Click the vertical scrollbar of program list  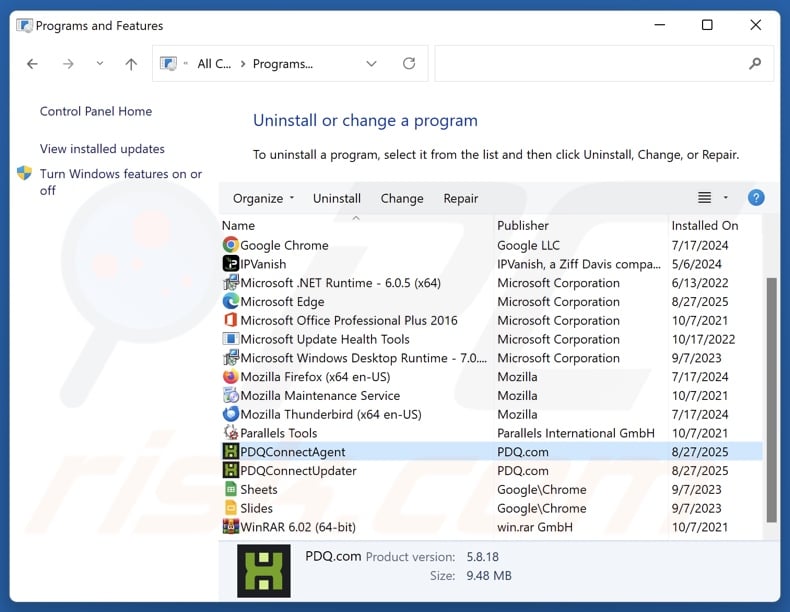(x=771, y=399)
